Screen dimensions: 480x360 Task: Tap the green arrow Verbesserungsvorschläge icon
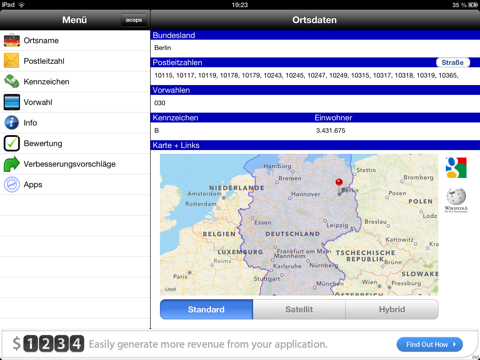click(x=12, y=164)
